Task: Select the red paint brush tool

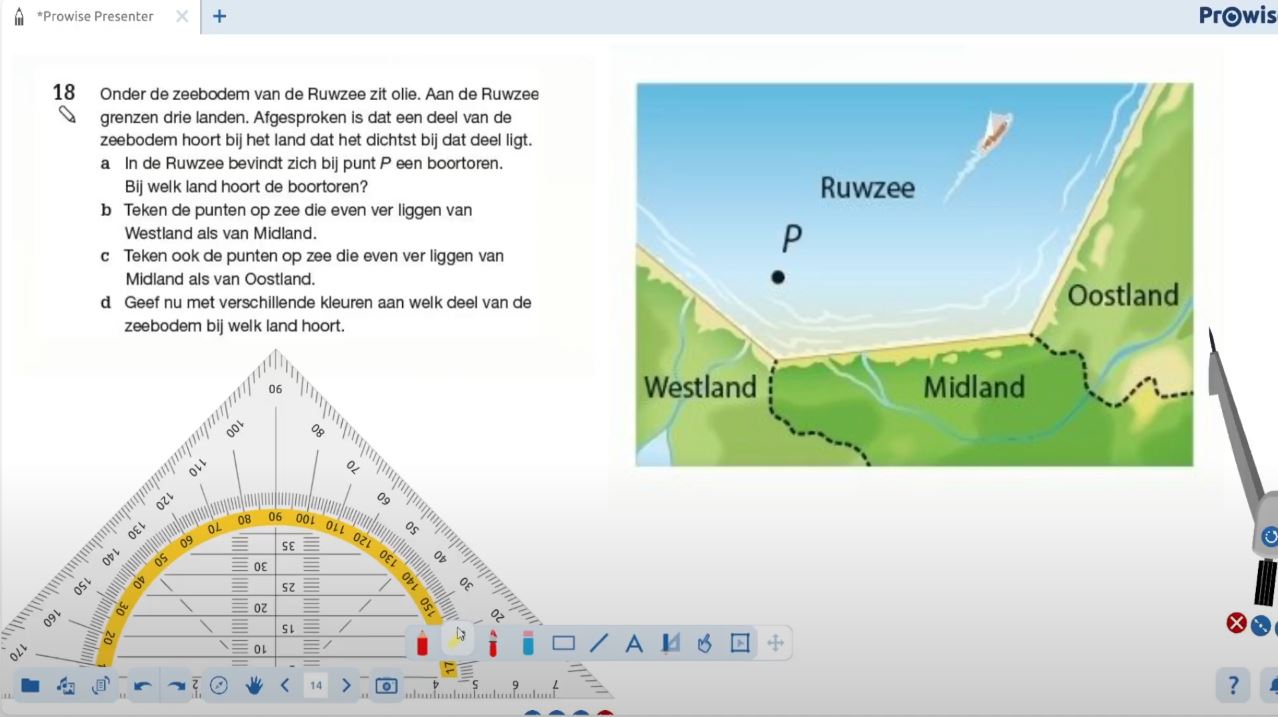Action: point(492,643)
